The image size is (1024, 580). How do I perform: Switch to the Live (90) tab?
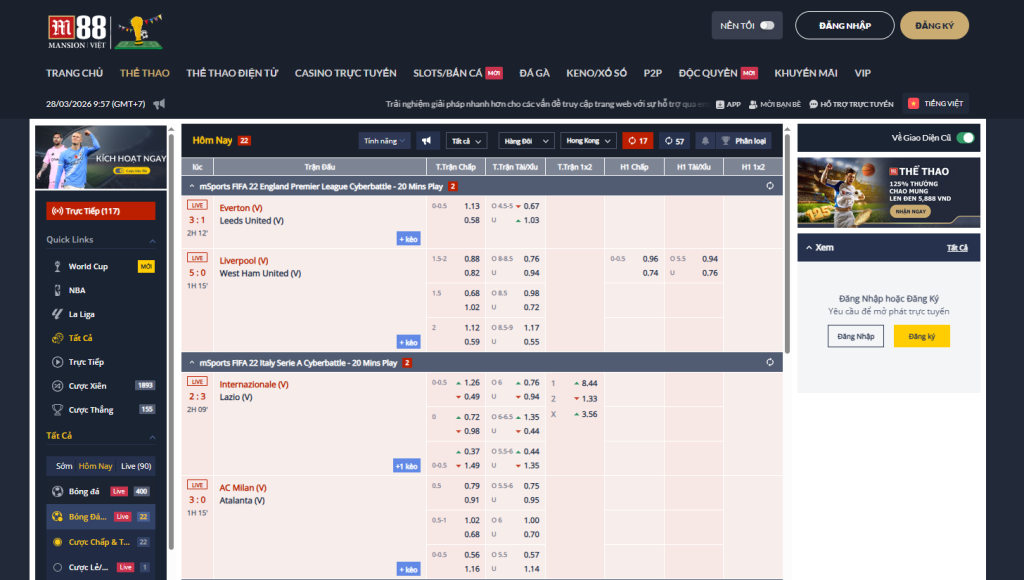[136, 466]
